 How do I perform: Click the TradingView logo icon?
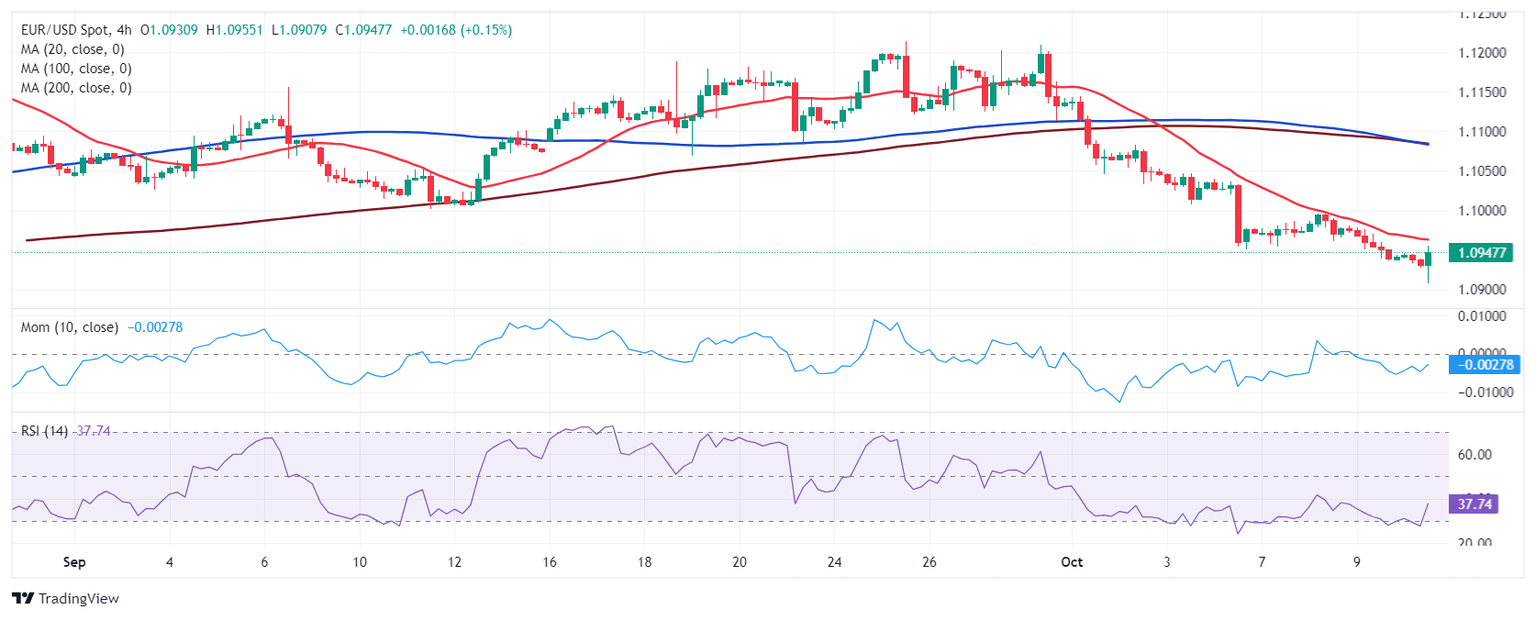[22, 598]
